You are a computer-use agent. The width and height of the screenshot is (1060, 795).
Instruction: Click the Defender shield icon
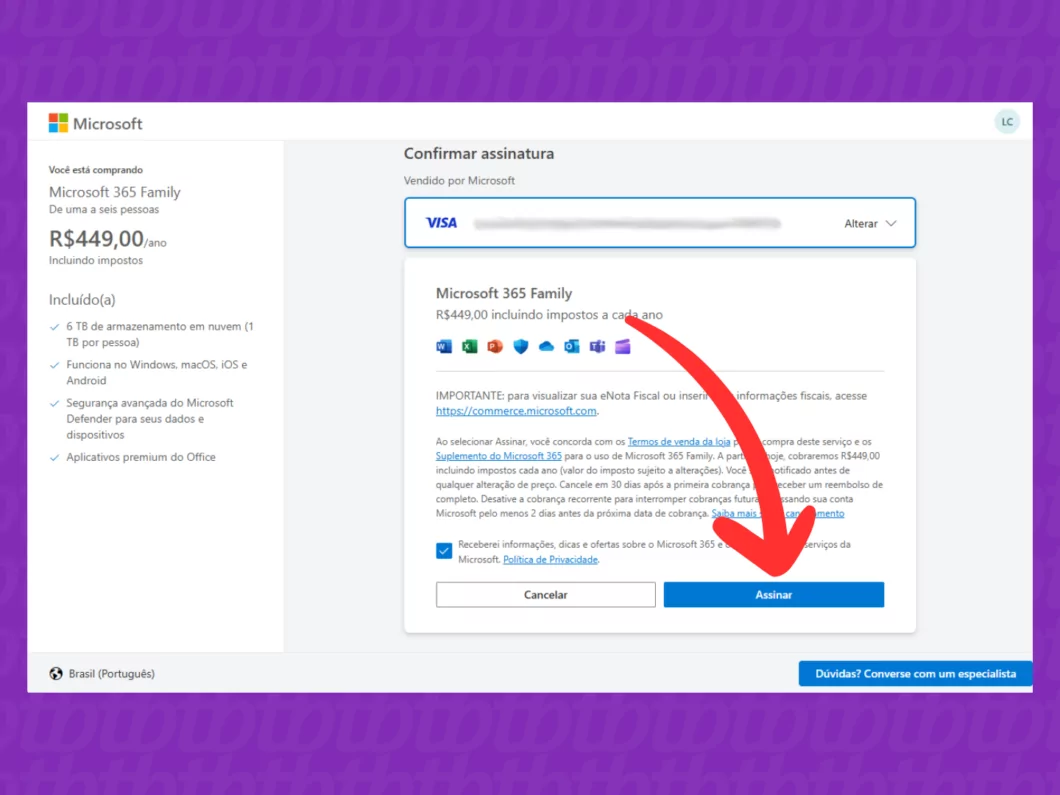click(x=521, y=347)
